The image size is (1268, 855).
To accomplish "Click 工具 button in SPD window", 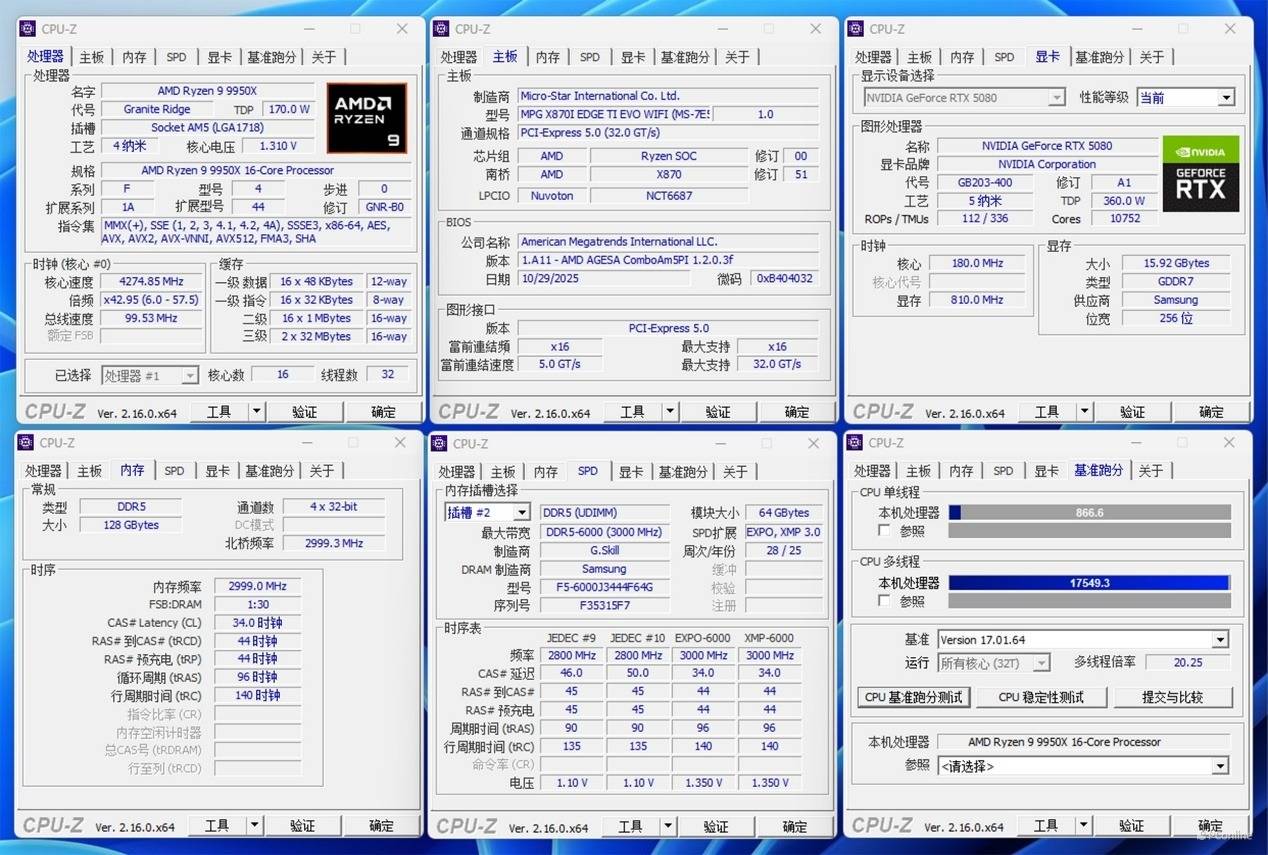I will pos(630,825).
